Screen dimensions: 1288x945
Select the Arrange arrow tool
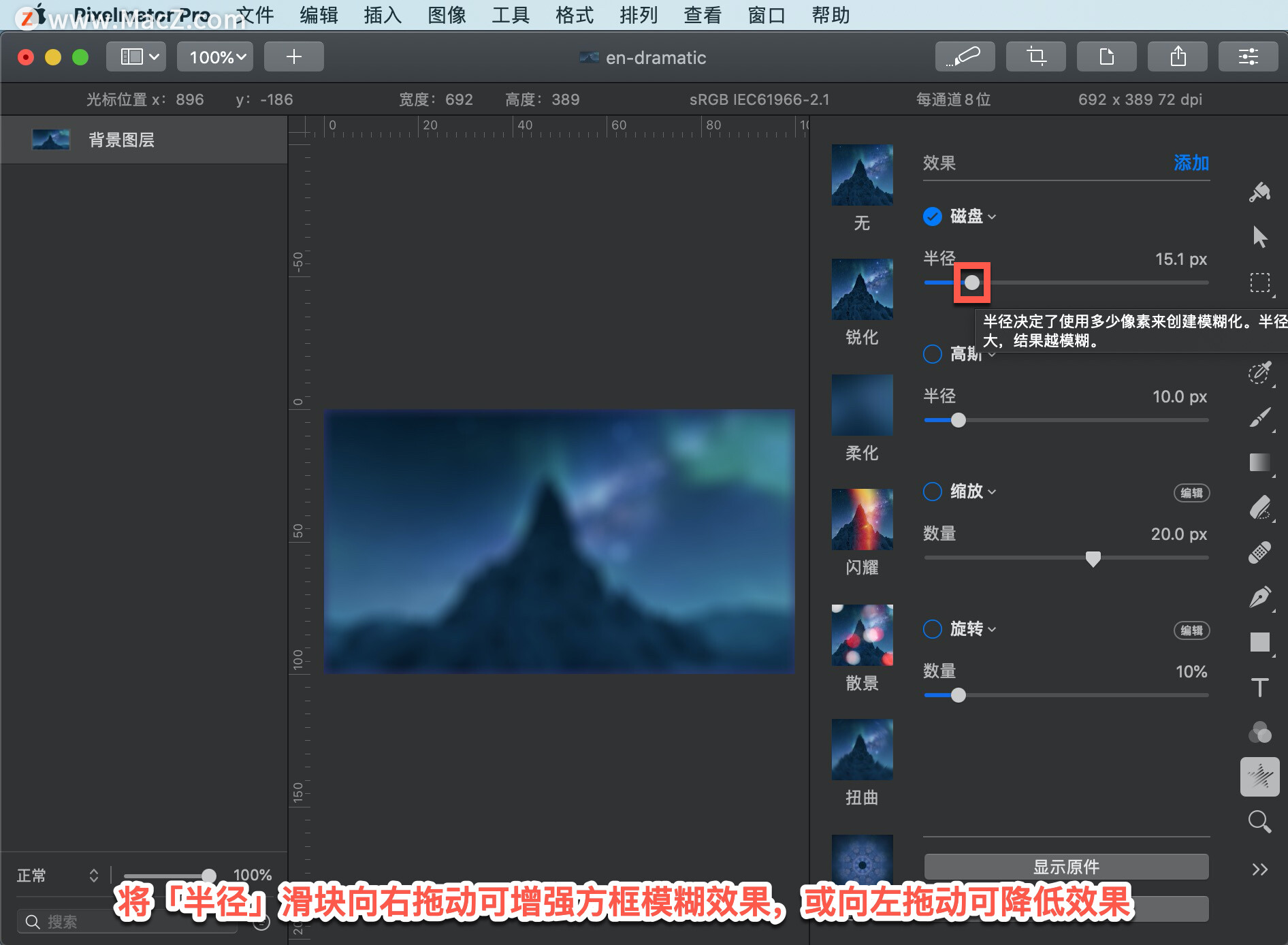(x=1259, y=237)
